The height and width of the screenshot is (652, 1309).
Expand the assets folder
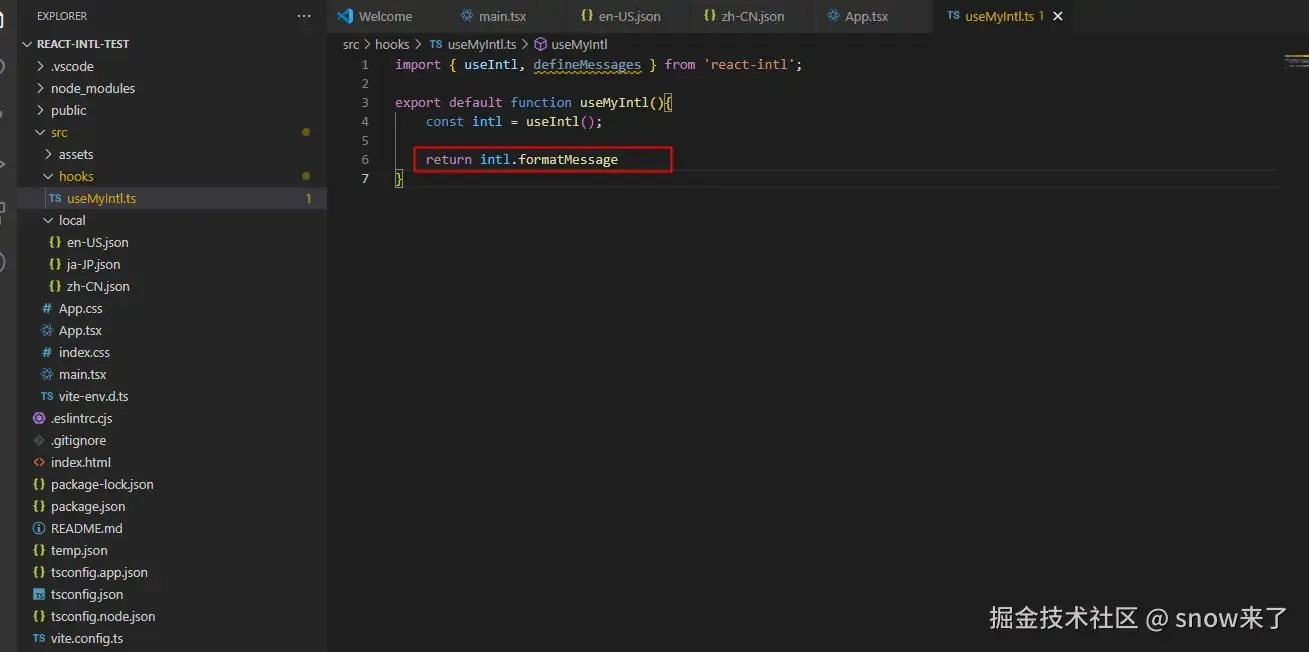point(48,154)
